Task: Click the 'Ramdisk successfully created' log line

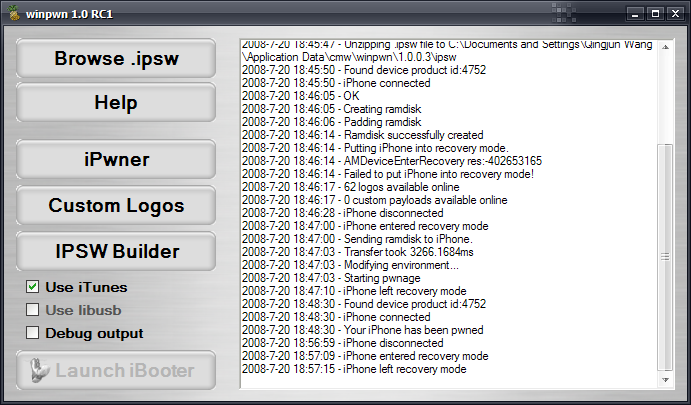Action: pyautogui.click(x=363, y=135)
